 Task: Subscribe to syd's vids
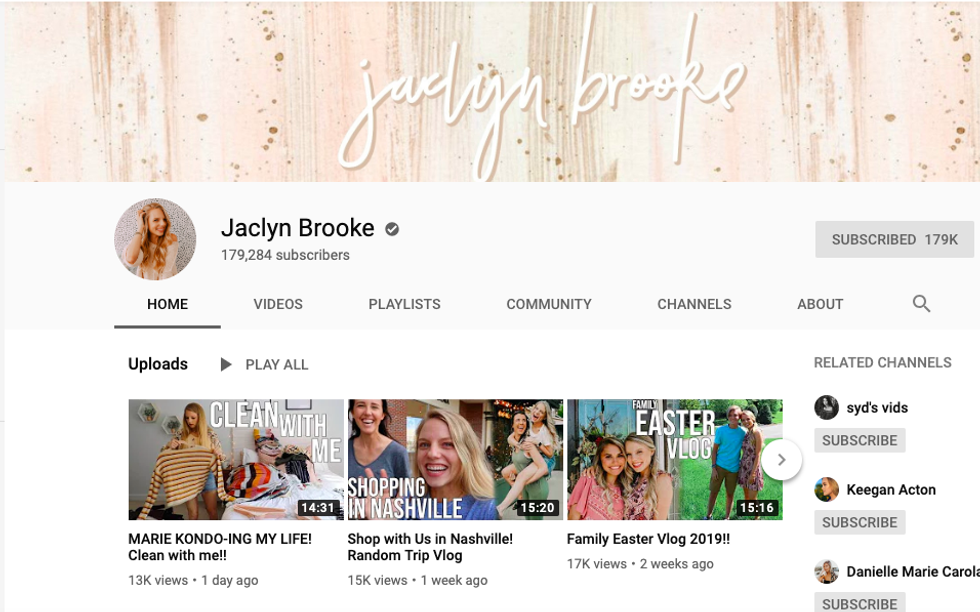coord(859,440)
